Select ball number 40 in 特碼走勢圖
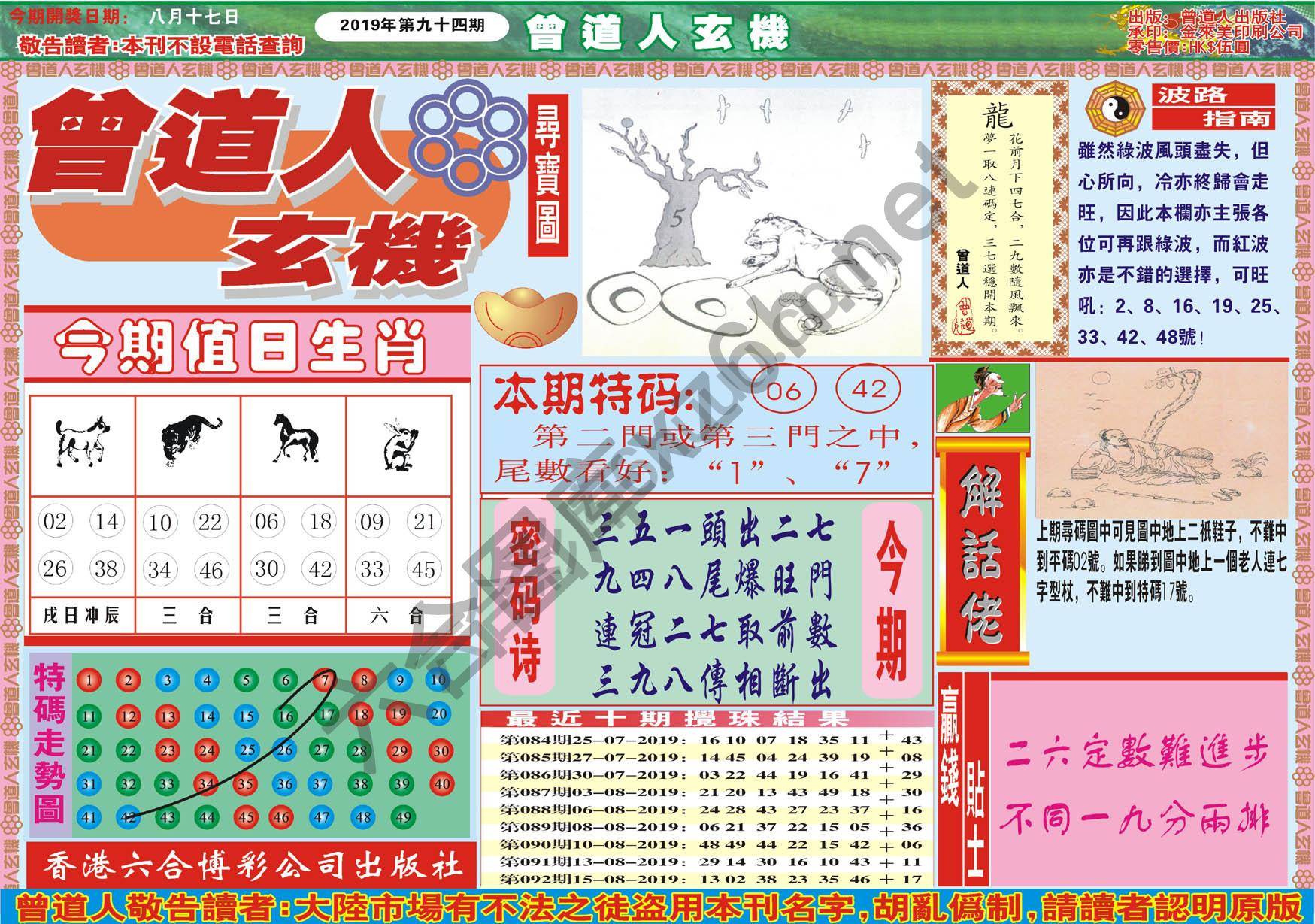The image size is (1315, 924). pos(441,783)
